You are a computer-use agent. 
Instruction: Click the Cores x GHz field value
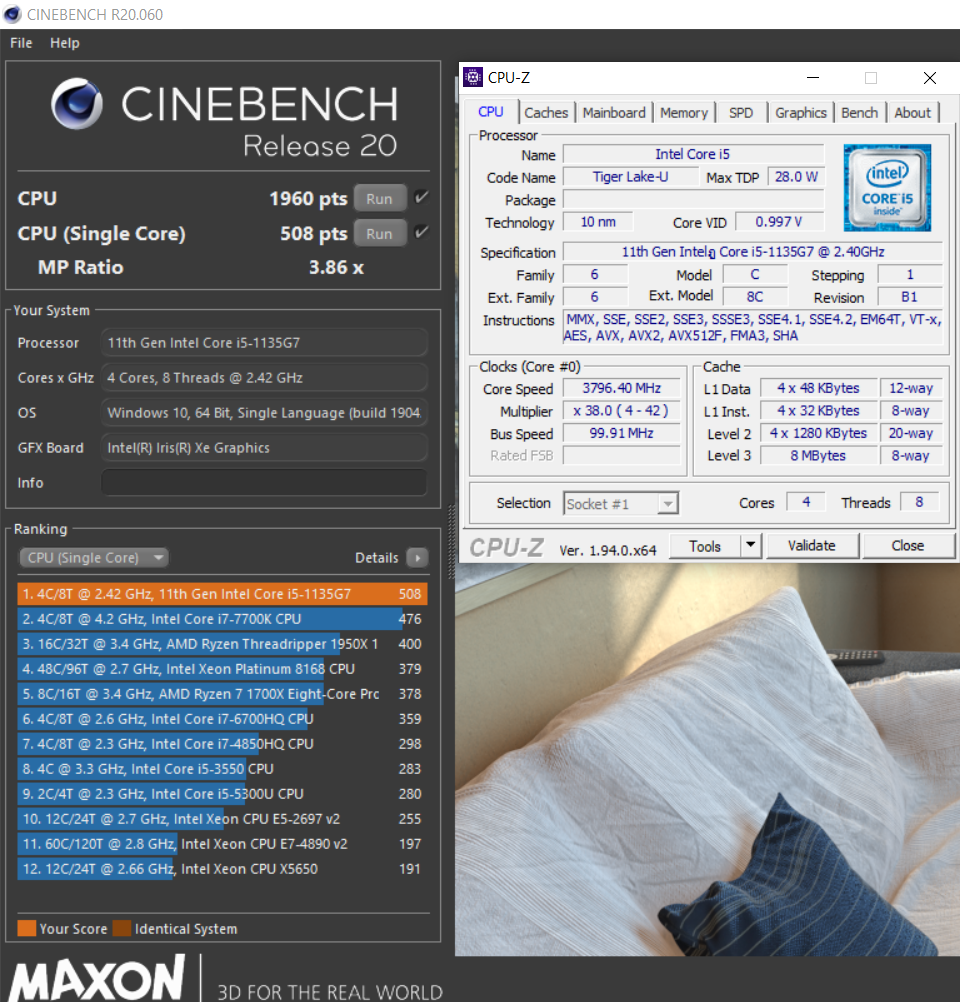[264, 378]
